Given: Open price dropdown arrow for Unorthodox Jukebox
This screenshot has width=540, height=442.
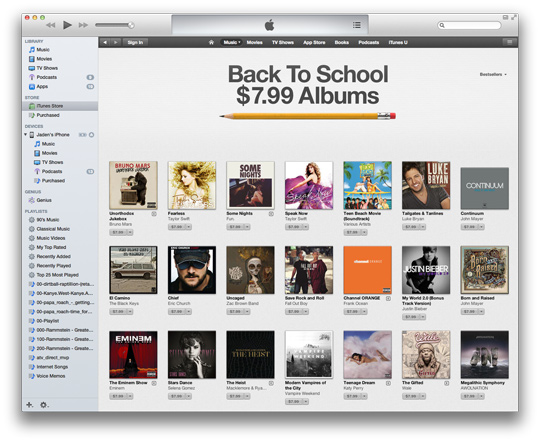Looking at the screenshot, I should pyautogui.click(x=130, y=233).
